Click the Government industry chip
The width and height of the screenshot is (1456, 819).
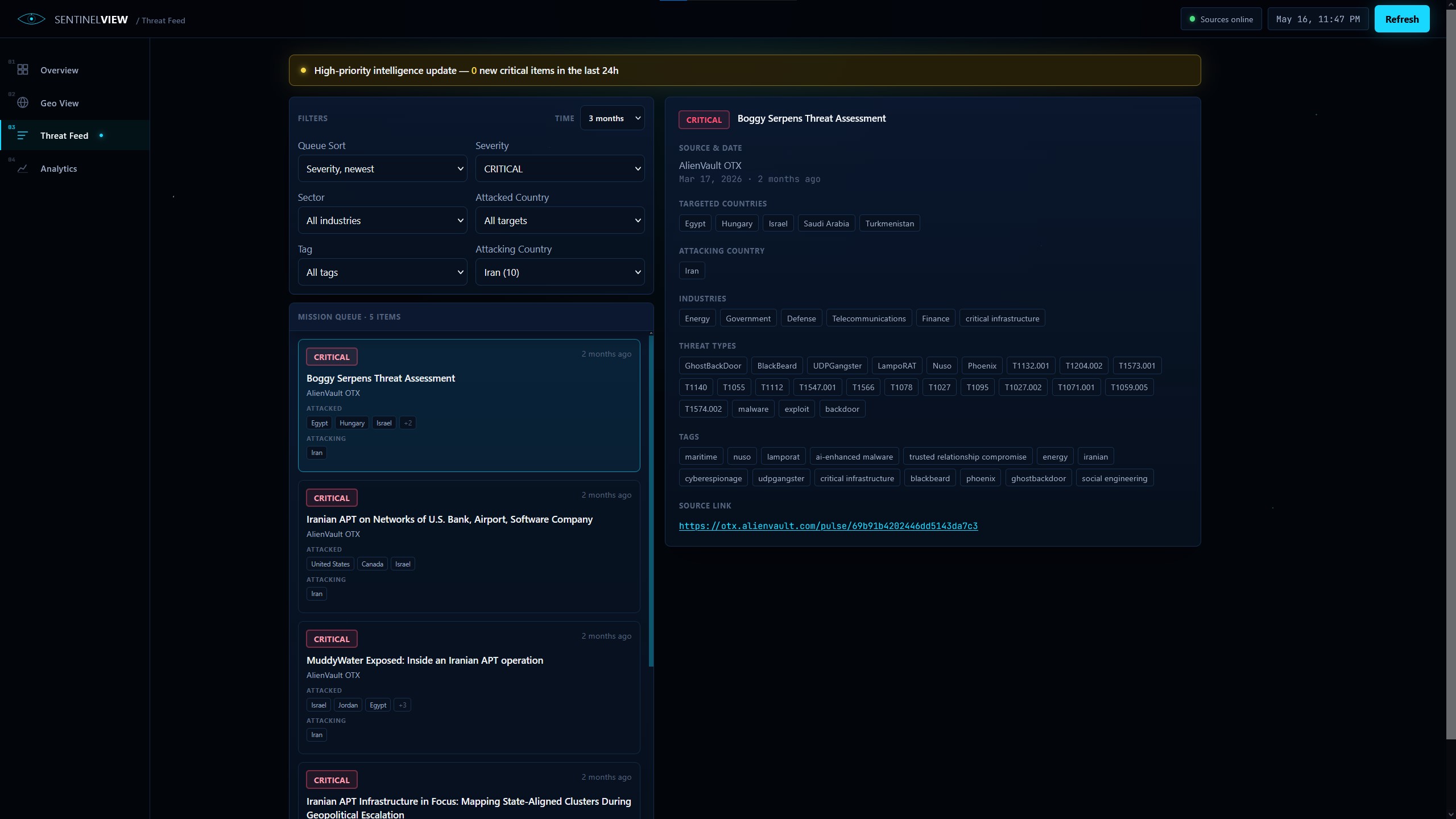pos(748,318)
